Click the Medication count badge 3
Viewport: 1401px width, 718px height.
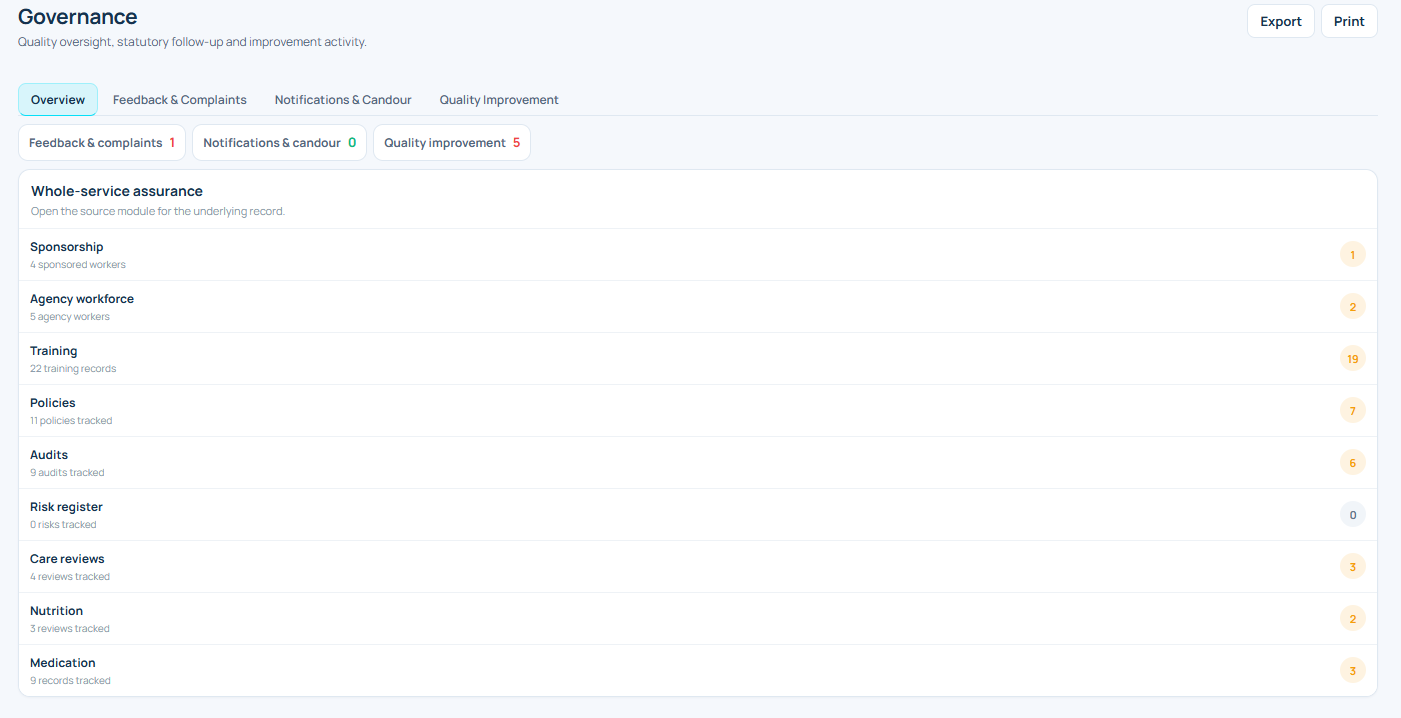tap(1353, 671)
